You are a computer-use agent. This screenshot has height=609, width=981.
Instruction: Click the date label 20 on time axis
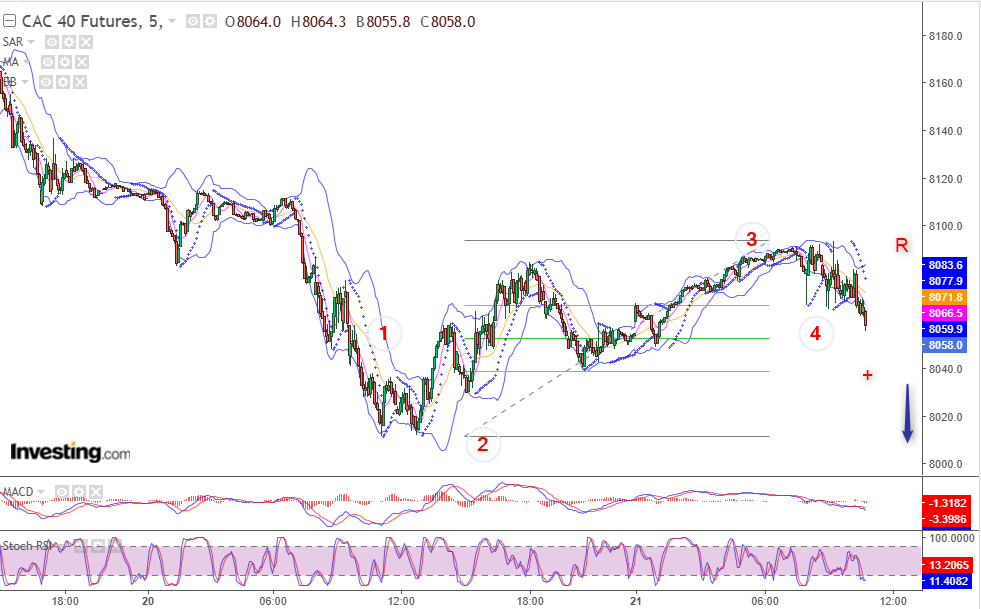pyautogui.click(x=148, y=601)
